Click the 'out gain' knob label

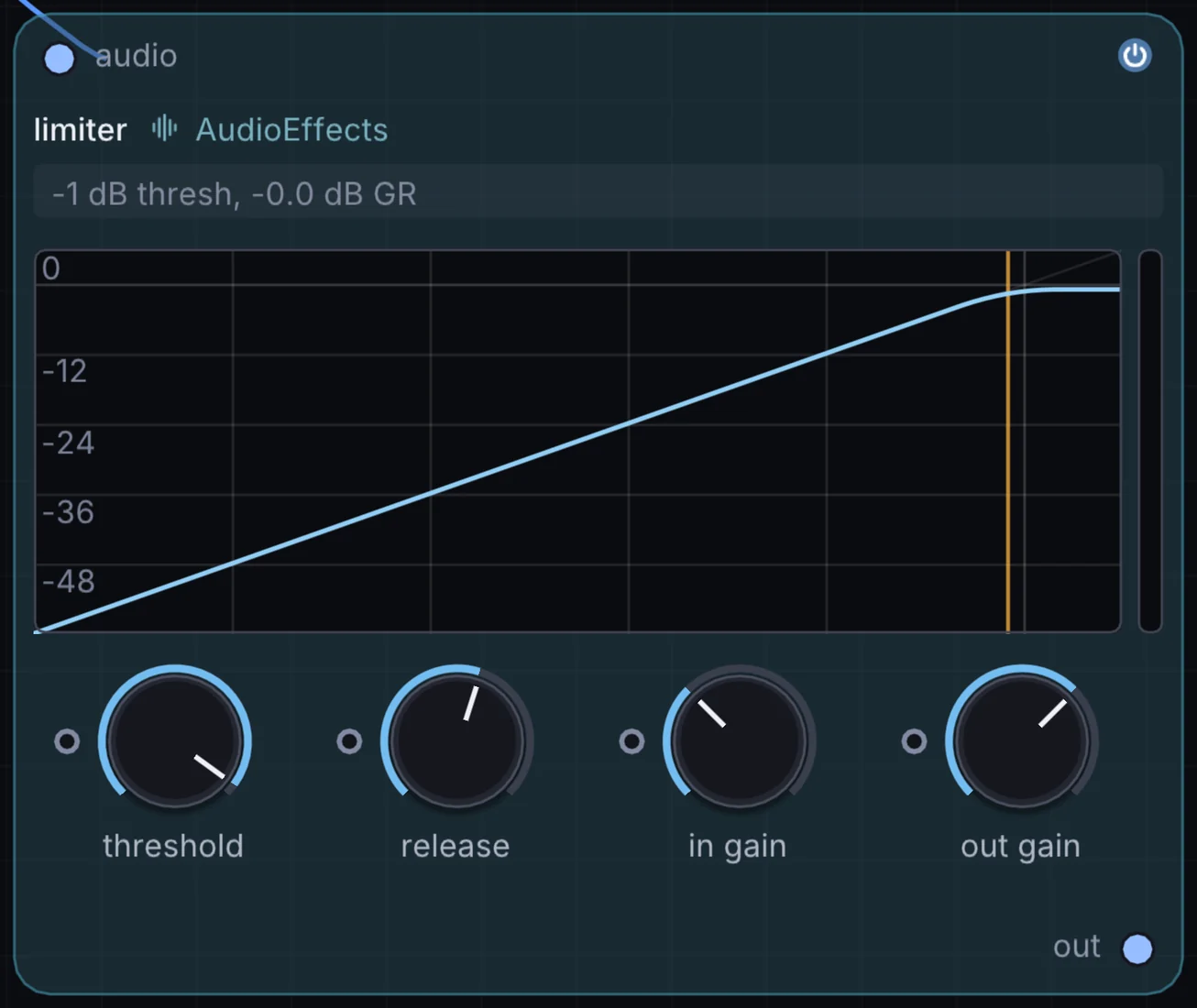(x=1020, y=846)
